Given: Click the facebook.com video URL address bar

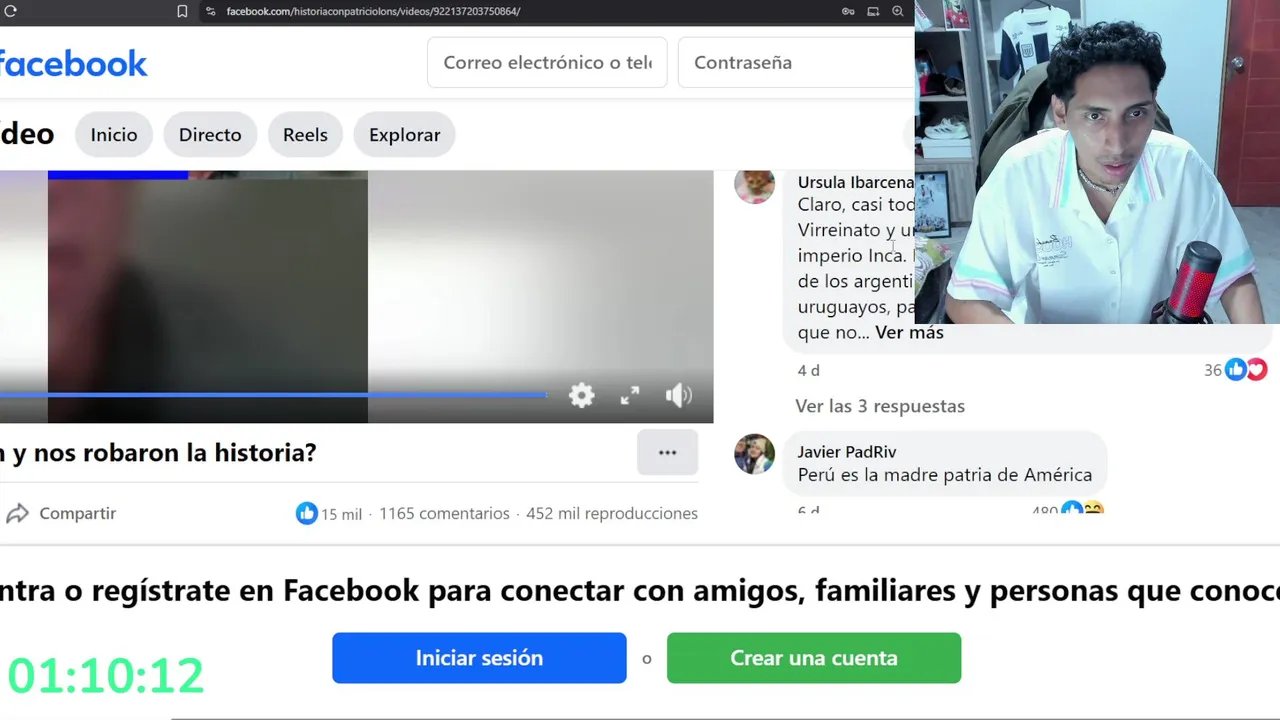Looking at the screenshot, I should pyautogui.click(x=373, y=11).
